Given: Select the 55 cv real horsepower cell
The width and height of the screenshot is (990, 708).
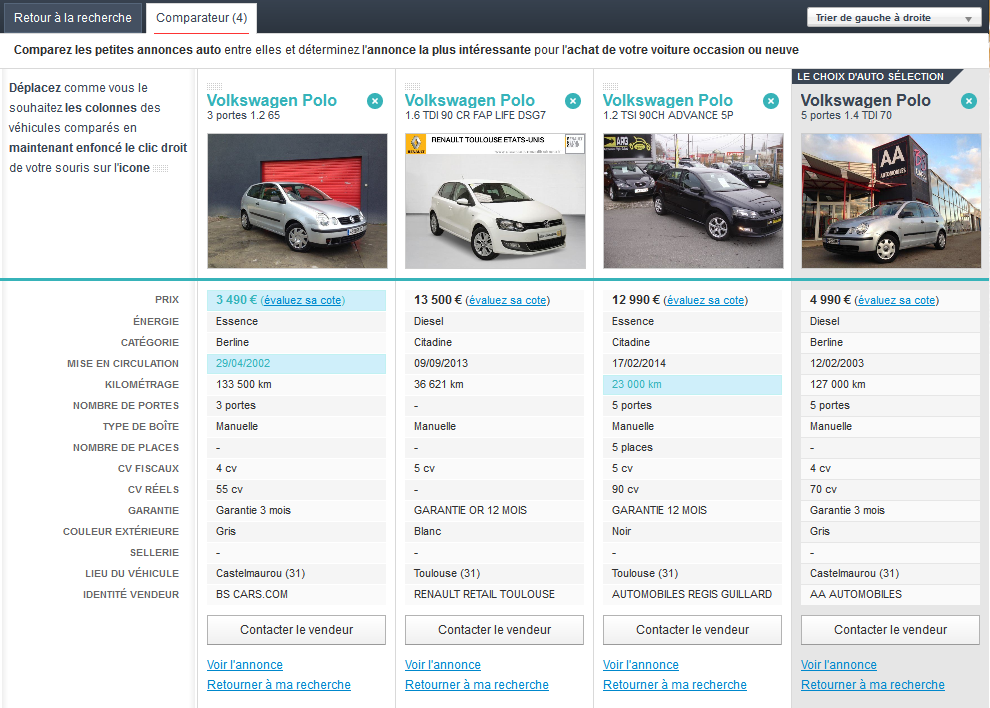Looking at the screenshot, I should tap(297, 489).
